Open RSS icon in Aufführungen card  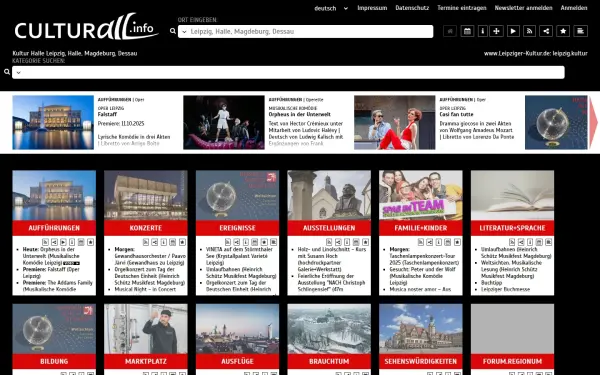tap(45, 242)
